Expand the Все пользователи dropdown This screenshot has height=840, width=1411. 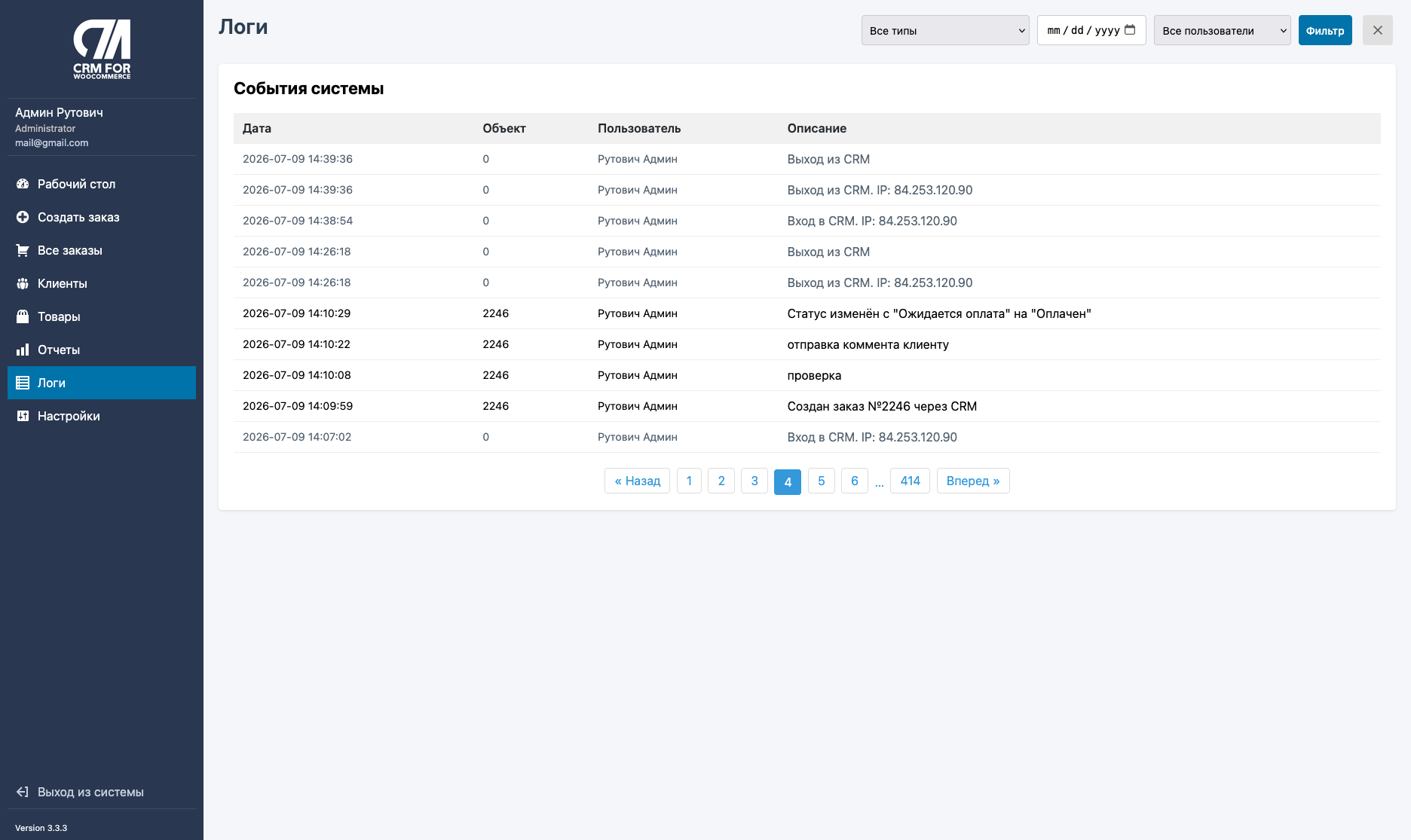point(1222,30)
